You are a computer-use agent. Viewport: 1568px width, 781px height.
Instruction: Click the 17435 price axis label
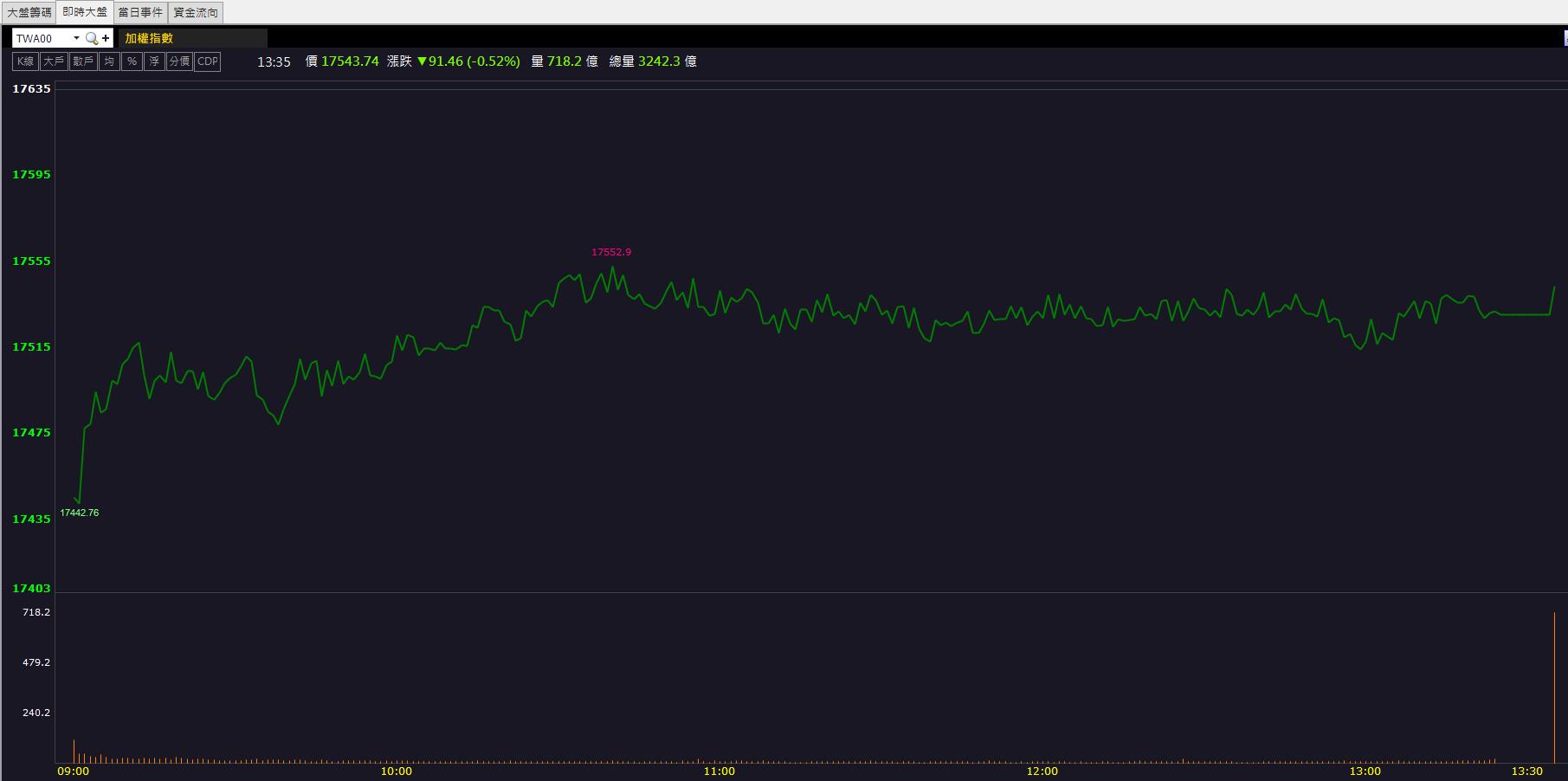(31, 520)
